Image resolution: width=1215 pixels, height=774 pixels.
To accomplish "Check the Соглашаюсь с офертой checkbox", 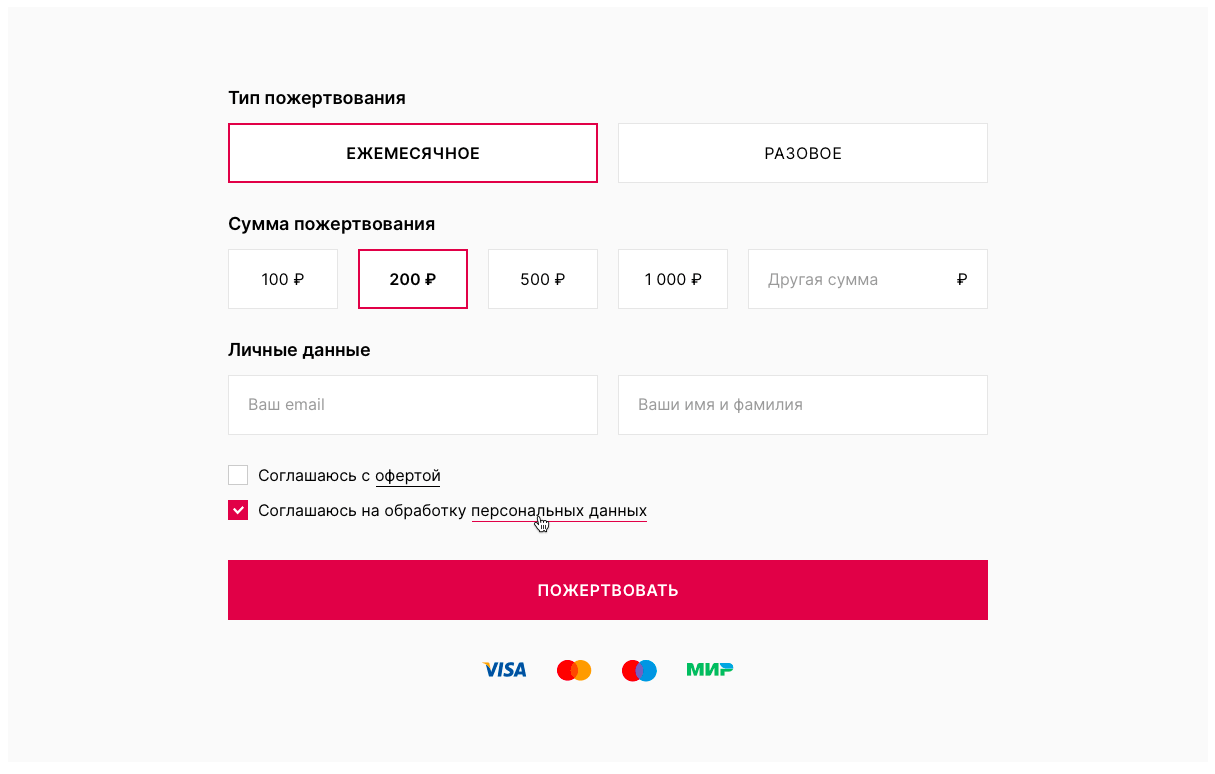I will 238,475.
